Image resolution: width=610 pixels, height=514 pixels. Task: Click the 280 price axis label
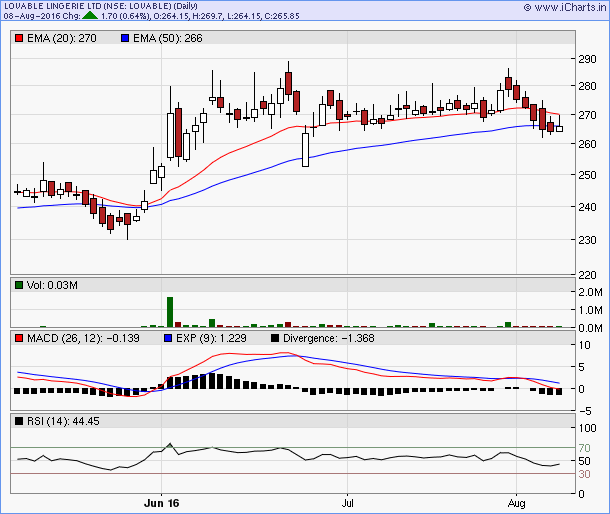pyautogui.click(x=587, y=86)
